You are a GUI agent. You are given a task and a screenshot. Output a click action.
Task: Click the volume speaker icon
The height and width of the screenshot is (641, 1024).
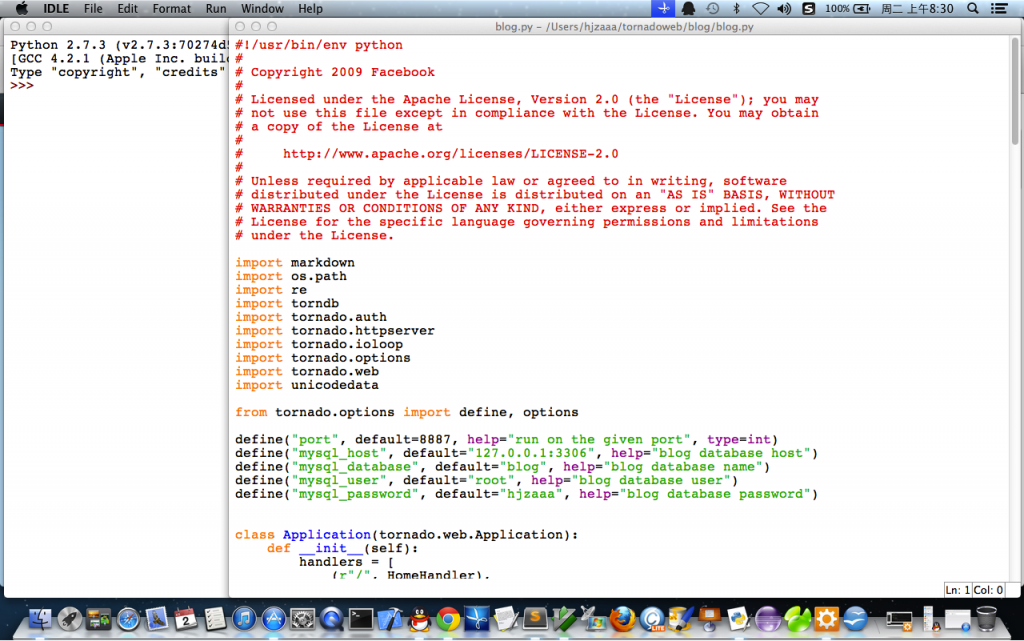click(784, 8)
